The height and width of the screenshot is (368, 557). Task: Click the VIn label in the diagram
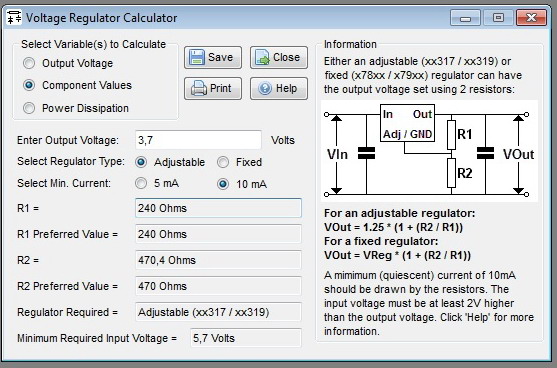[x=337, y=155]
